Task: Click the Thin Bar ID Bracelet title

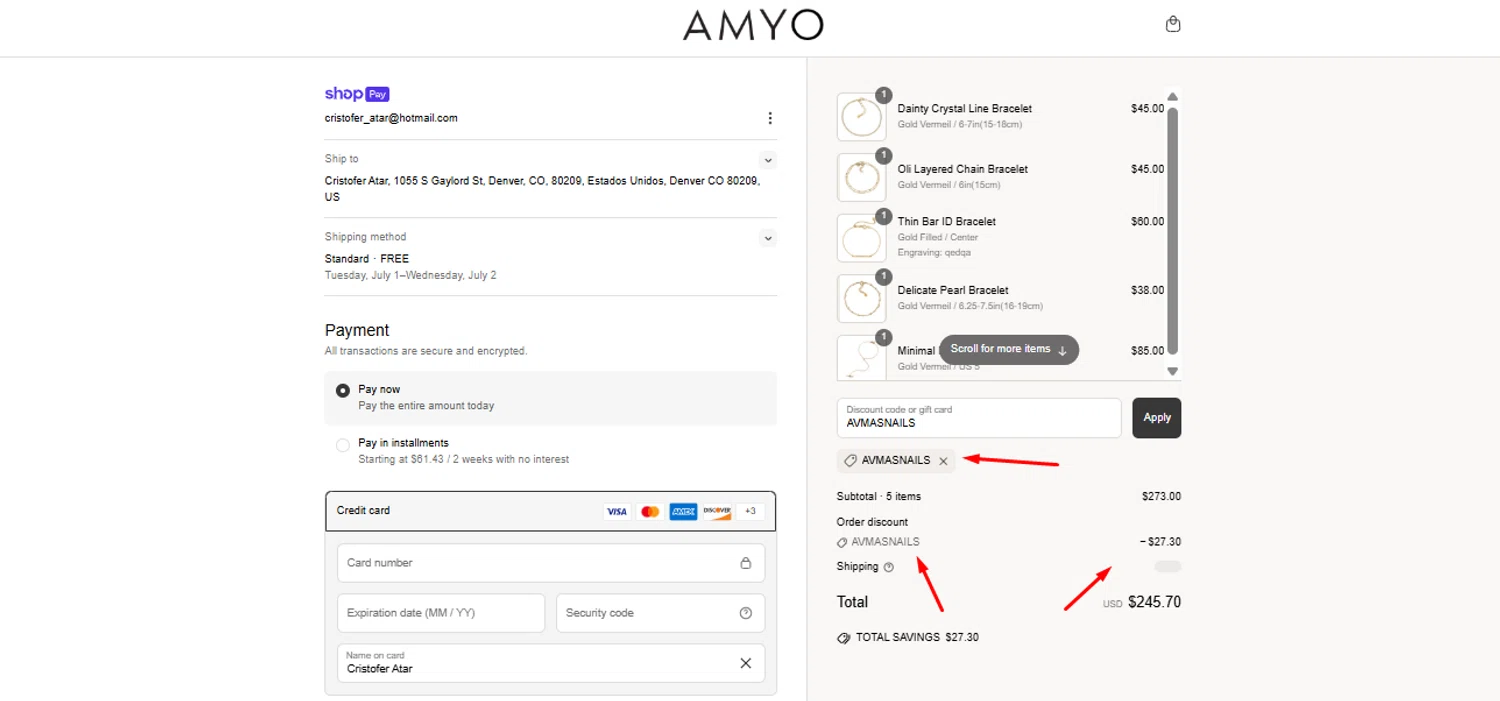Action: 947,222
